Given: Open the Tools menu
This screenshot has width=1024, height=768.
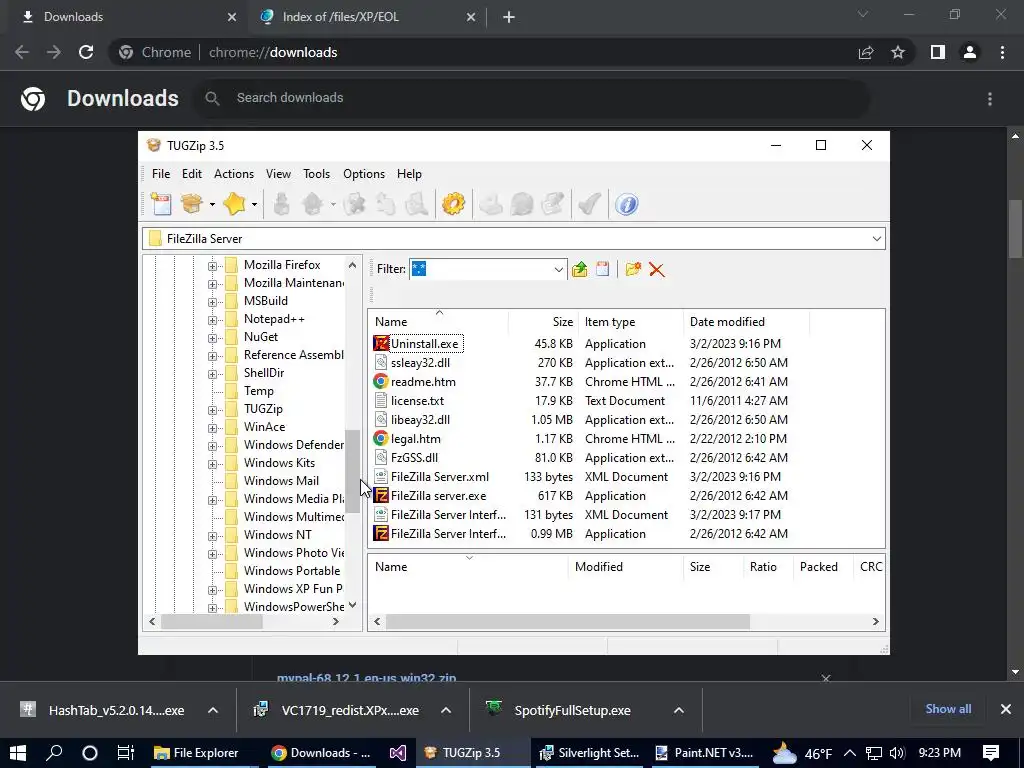Looking at the screenshot, I should (x=316, y=174).
